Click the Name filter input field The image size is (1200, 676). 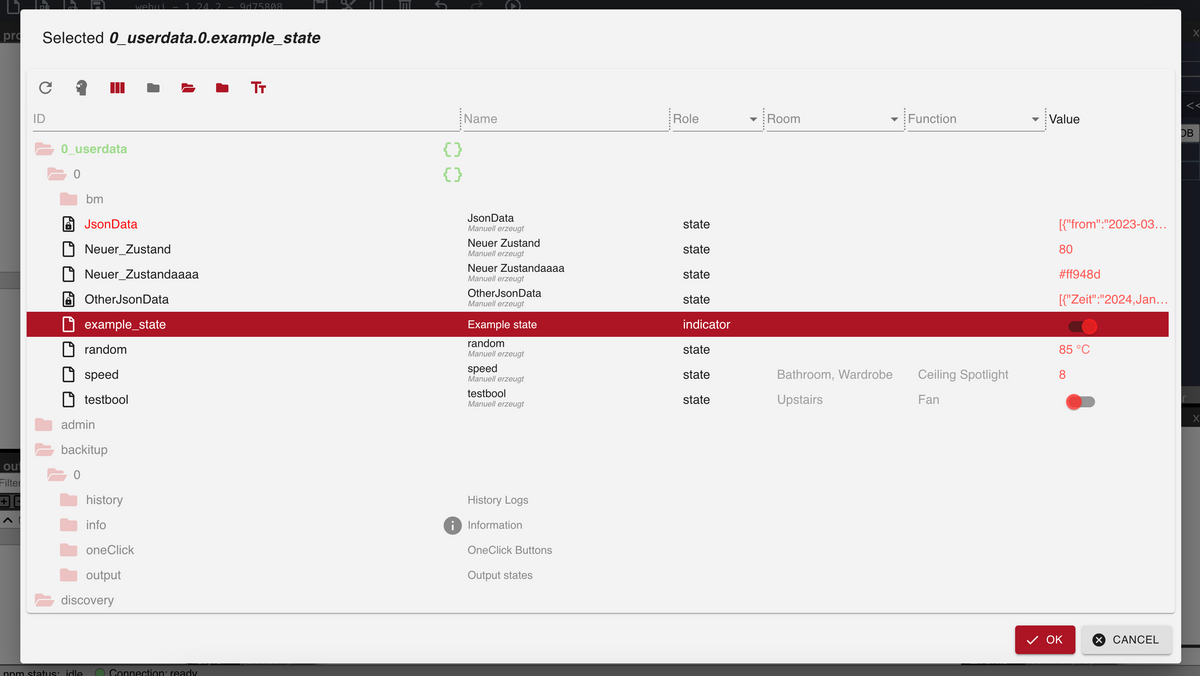pyautogui.click(x=565, y=119)
